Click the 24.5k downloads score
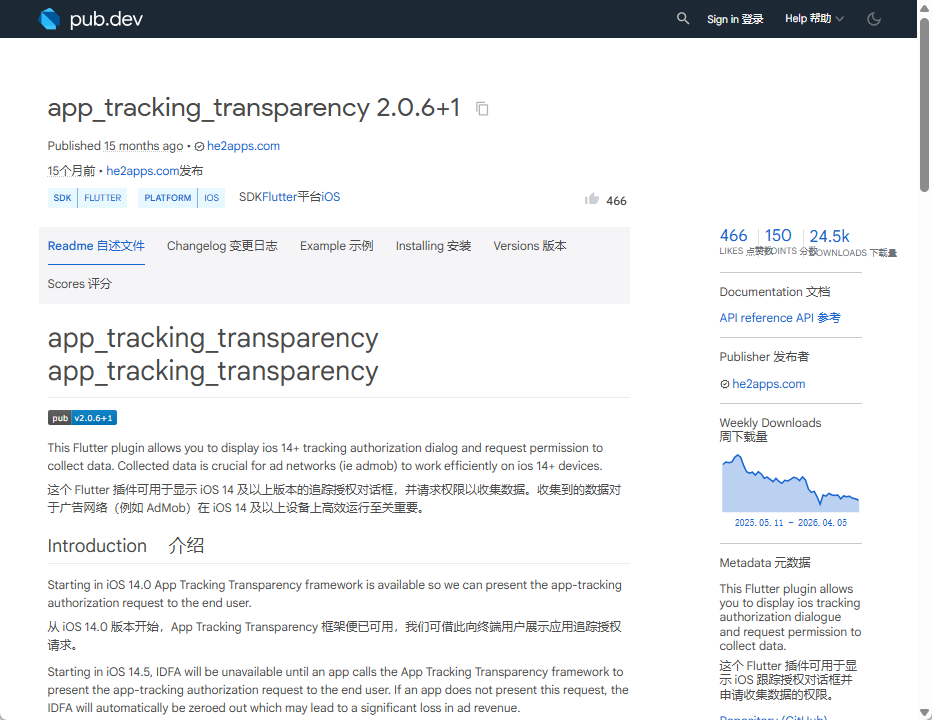 click(x=829, y=236)
